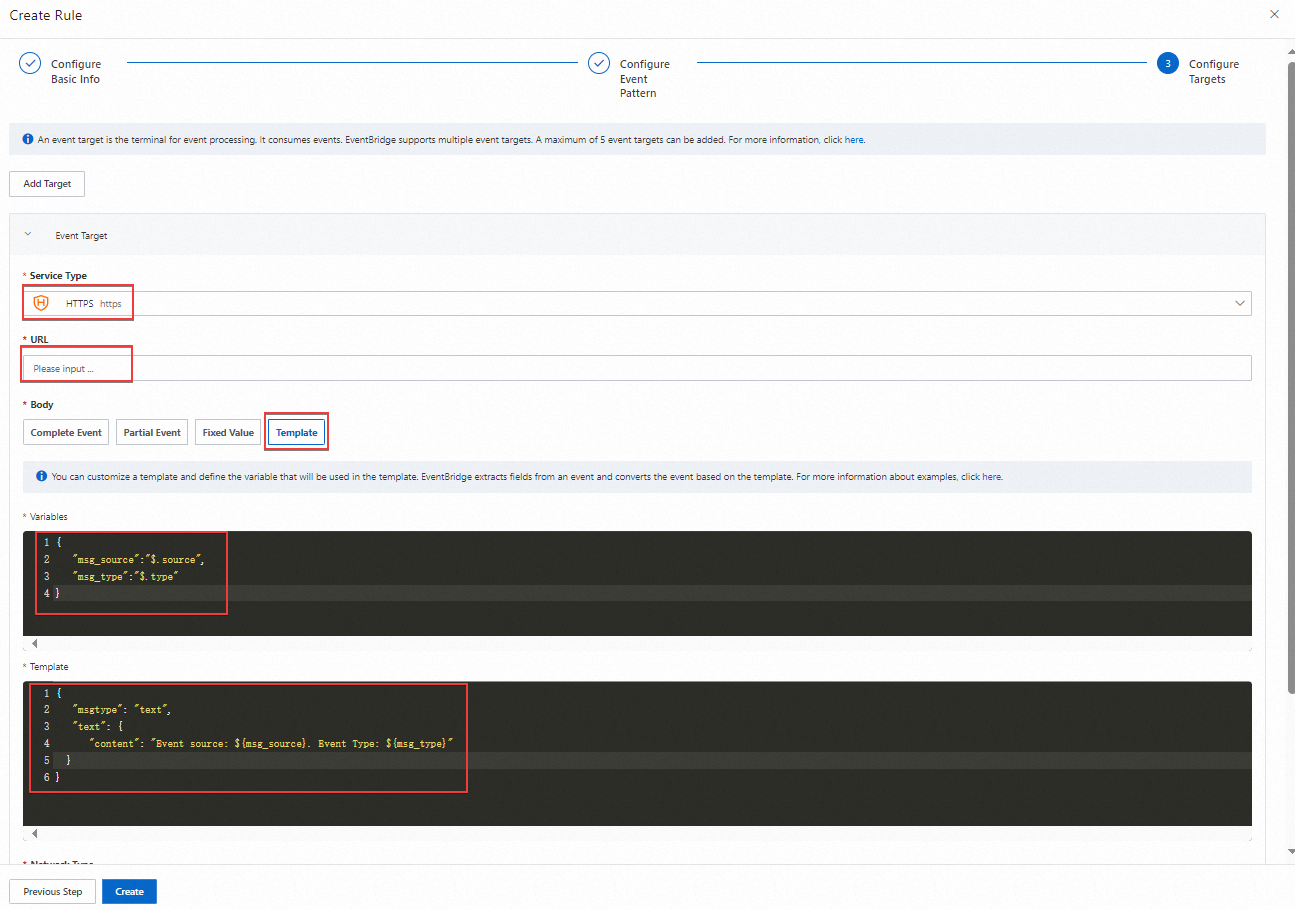The width and height of the screenshot is (1295, 910).
Task: Click the info icon in the event target notice
Action: (28, 139)
